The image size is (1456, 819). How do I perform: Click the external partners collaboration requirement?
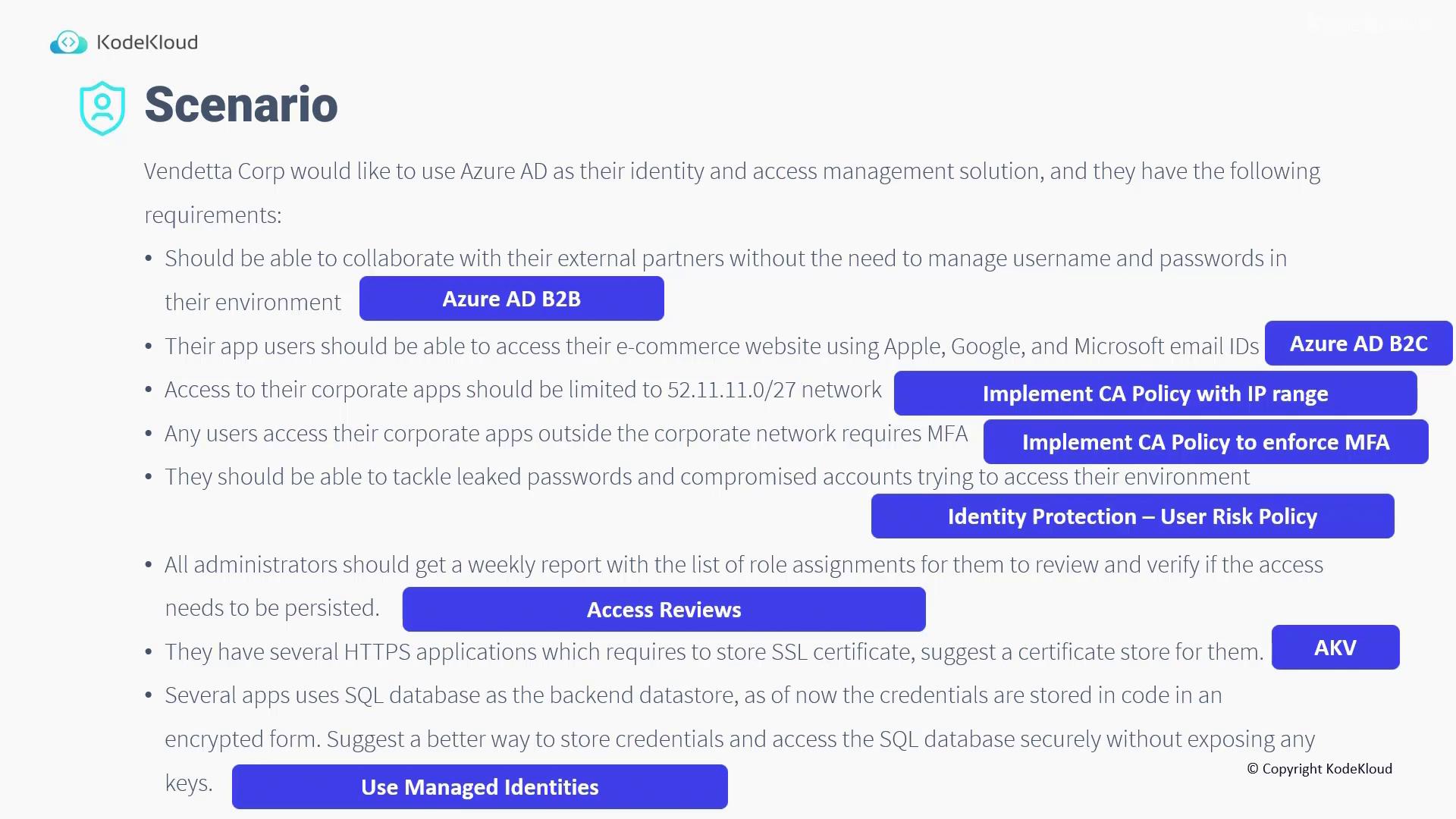click(x=725, y=259)
